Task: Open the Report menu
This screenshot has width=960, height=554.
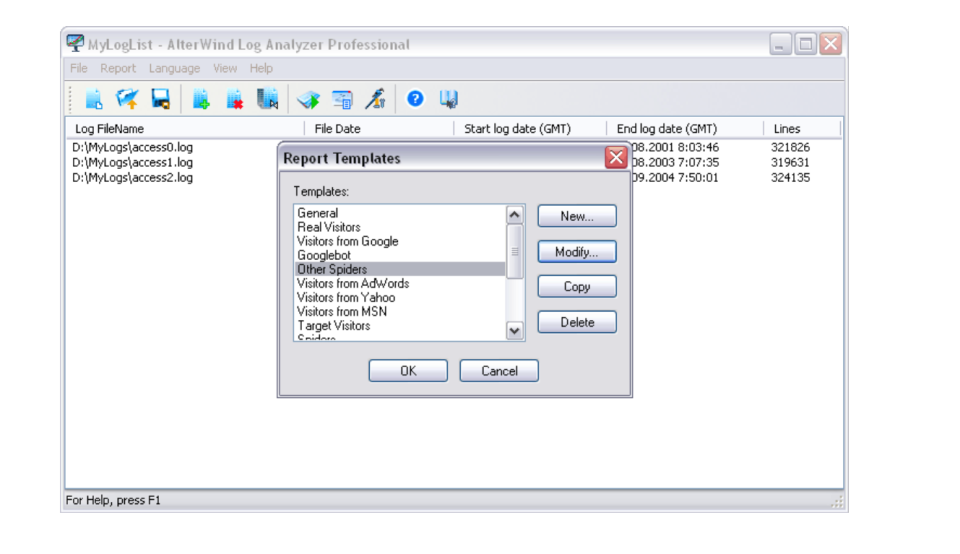Action: [118, 68]
